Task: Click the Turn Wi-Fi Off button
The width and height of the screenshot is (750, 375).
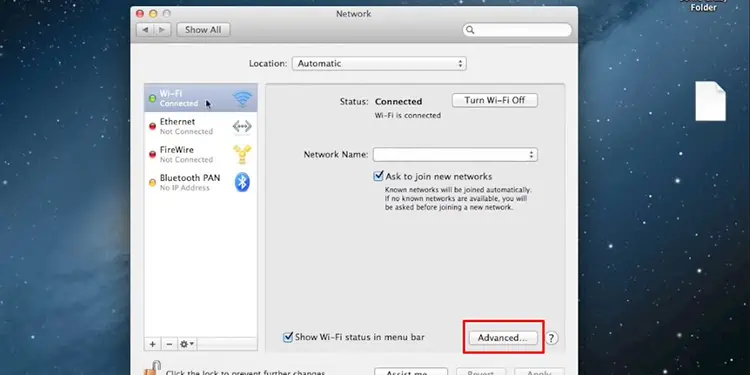Action: coord(495,100)
